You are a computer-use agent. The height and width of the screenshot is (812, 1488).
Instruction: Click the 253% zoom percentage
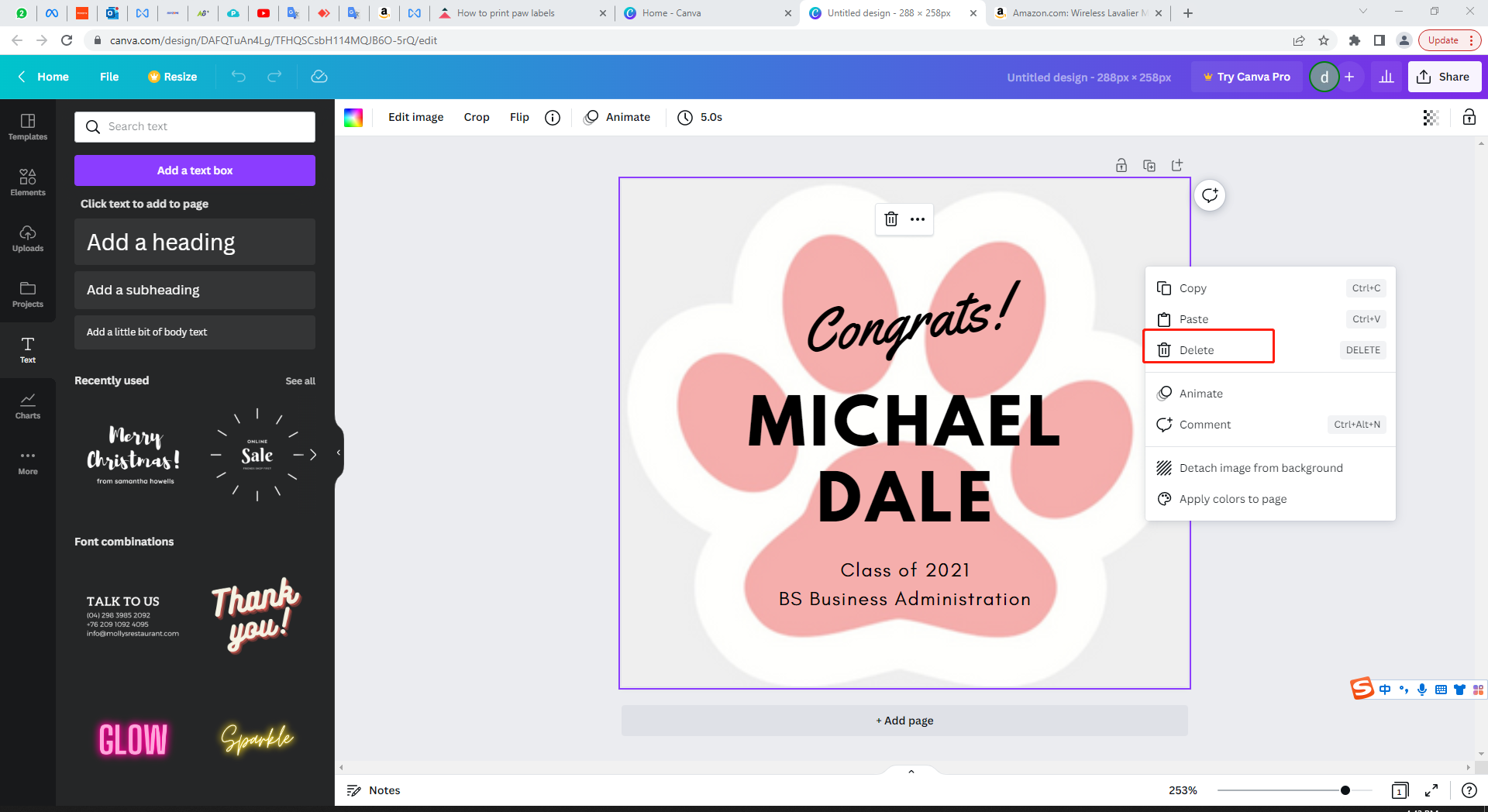pos(1183,790)
